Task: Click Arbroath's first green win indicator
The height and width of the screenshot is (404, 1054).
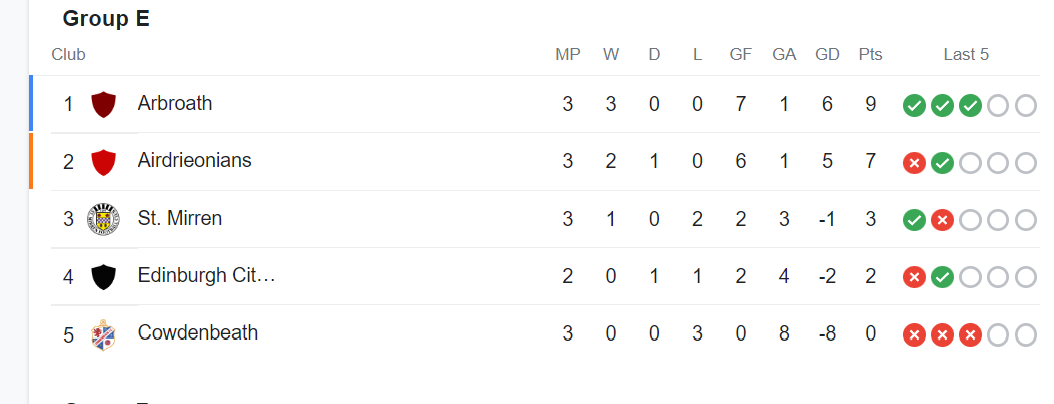Action: [x=914, y=106]
